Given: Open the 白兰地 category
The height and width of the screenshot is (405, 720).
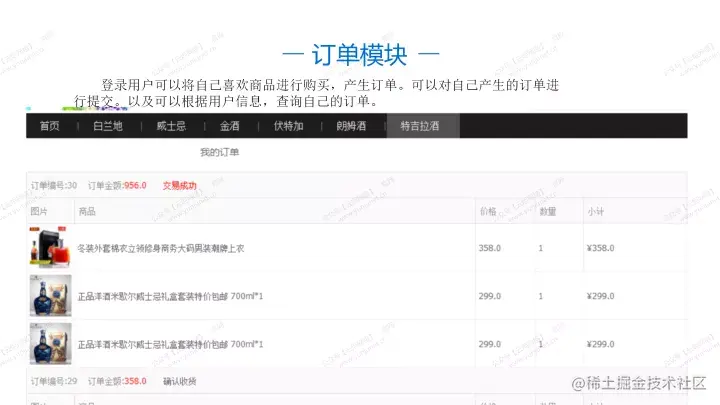Looking at the screenshot, I should click(x=108, y=126).
